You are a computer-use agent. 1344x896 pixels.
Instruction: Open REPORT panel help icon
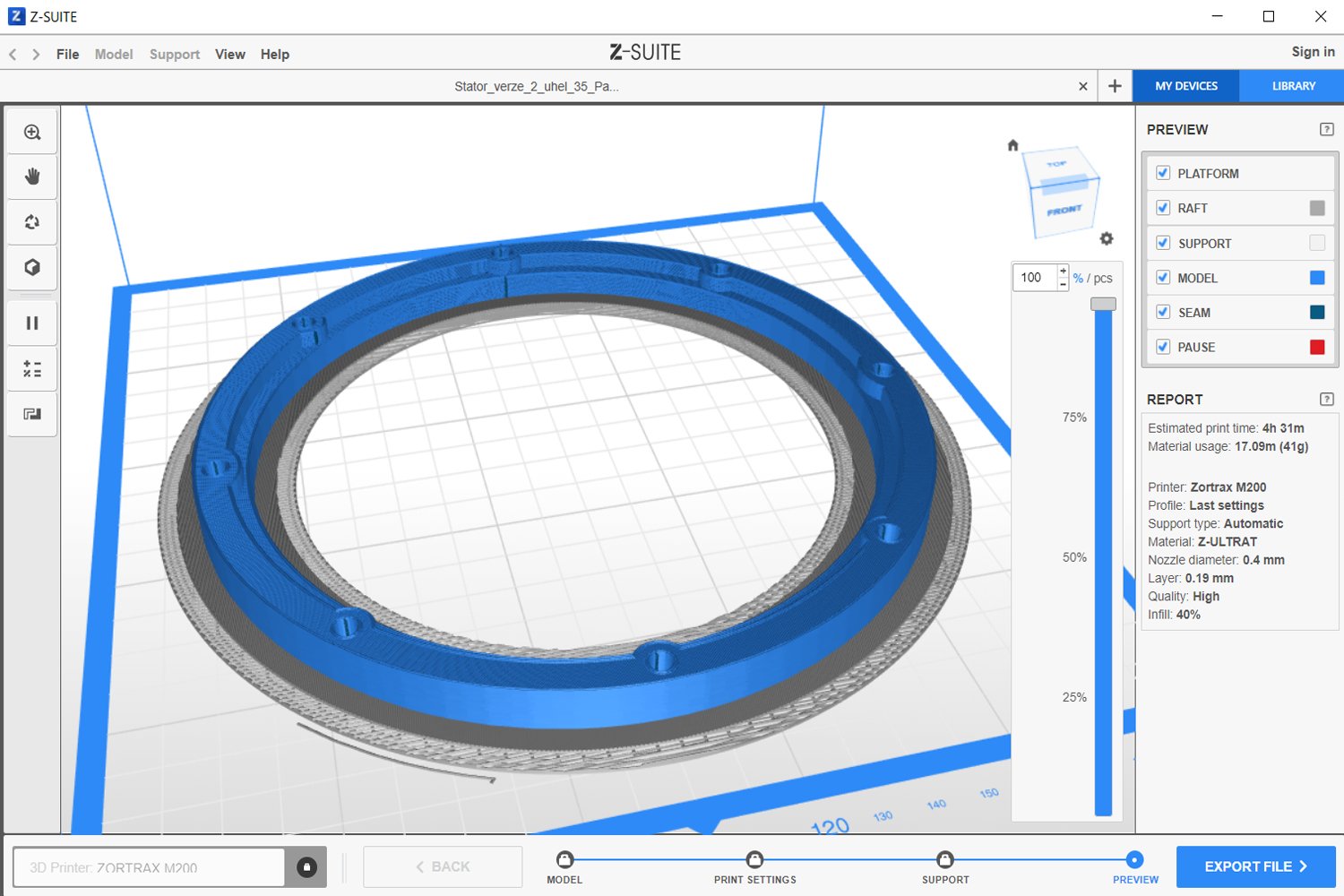pos(1327,399)
